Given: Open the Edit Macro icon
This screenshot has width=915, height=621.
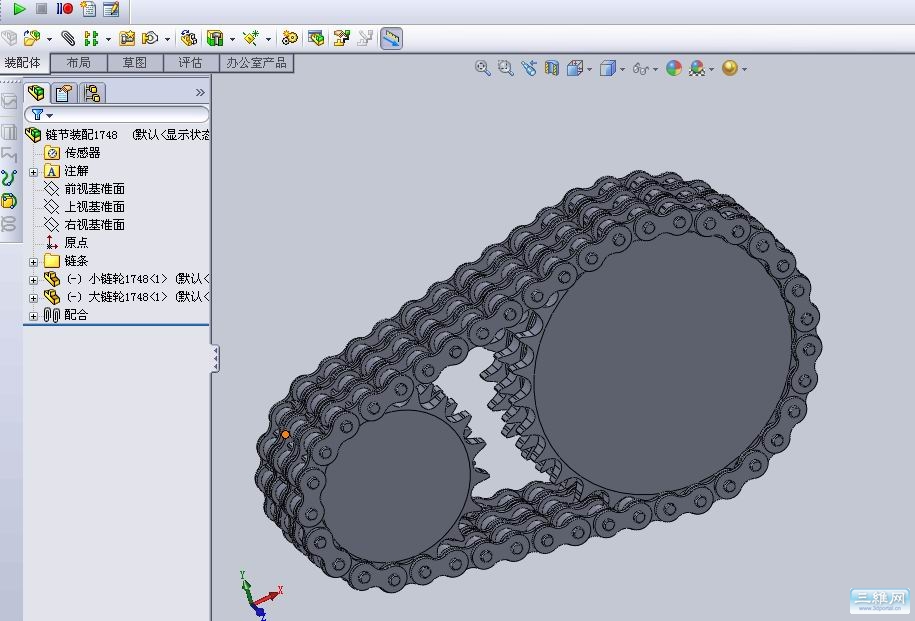Looking at the screenshot, I should pyautogui.click(x=111, y=9).
